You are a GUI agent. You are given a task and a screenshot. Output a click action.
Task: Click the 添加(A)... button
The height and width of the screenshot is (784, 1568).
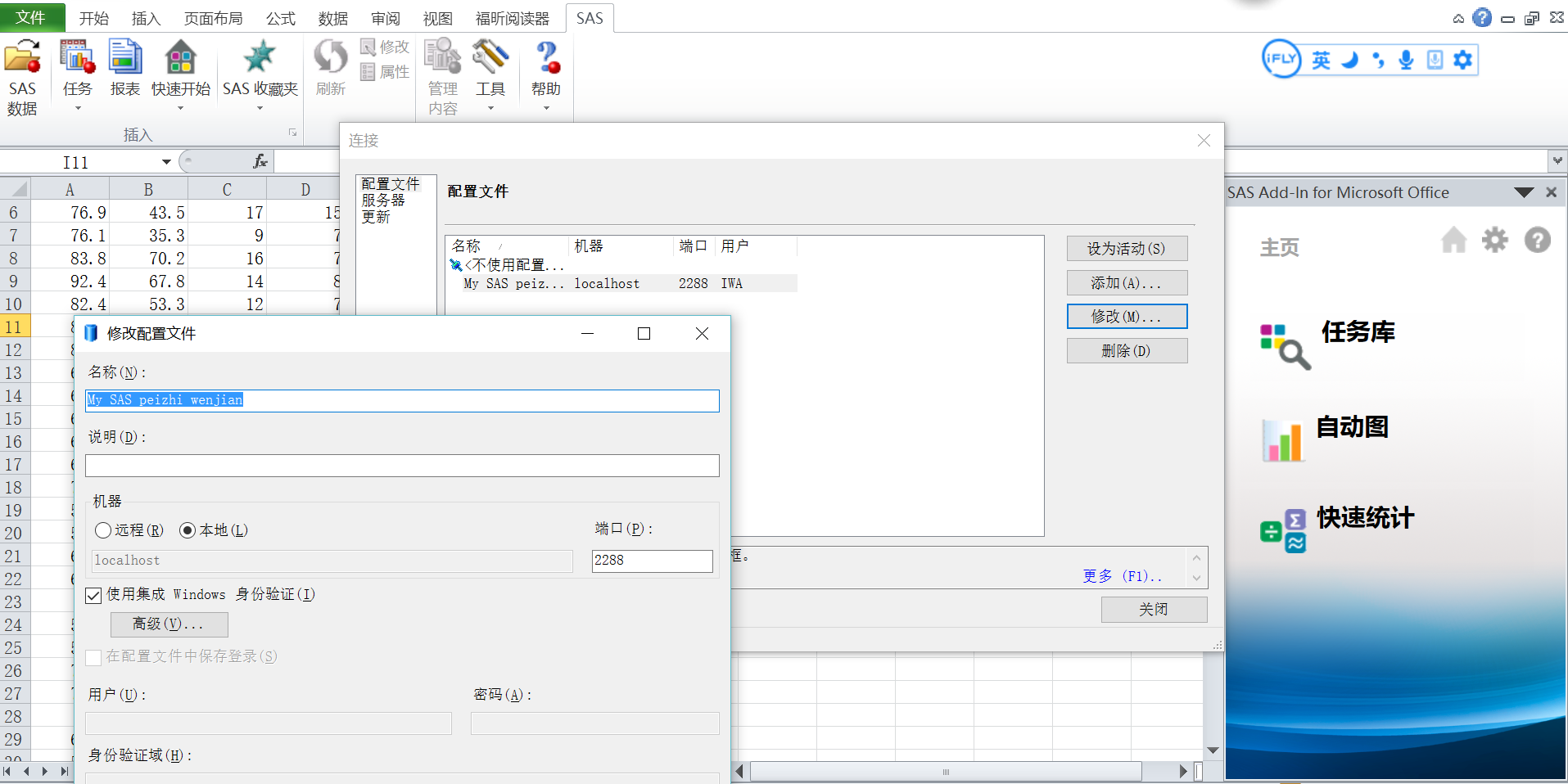pyautogui.click(x=1127, y=283)
